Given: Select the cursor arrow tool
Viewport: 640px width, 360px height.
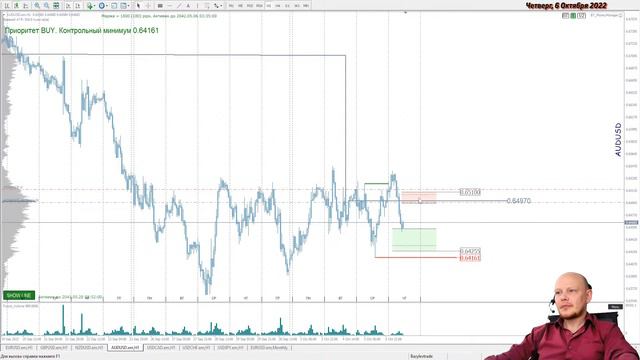Looking at the screenshot, I should pyautogui.click(x=138, y=6).
